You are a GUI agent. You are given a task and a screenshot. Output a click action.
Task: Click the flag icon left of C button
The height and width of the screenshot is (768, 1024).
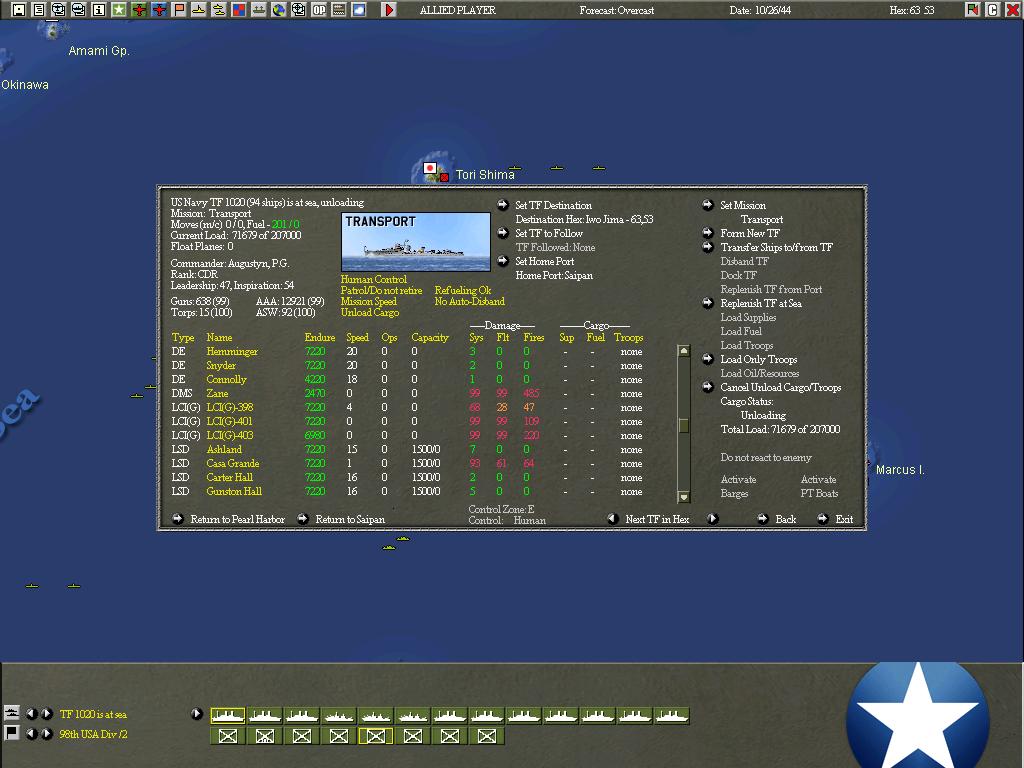pos(973,10)
